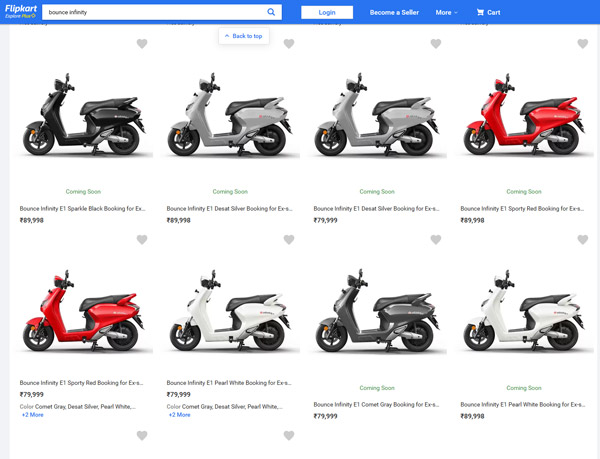This screenshot has height=459, width=600.
Task: Focus the search box containing bounce infinity
Action: (150, 12)
